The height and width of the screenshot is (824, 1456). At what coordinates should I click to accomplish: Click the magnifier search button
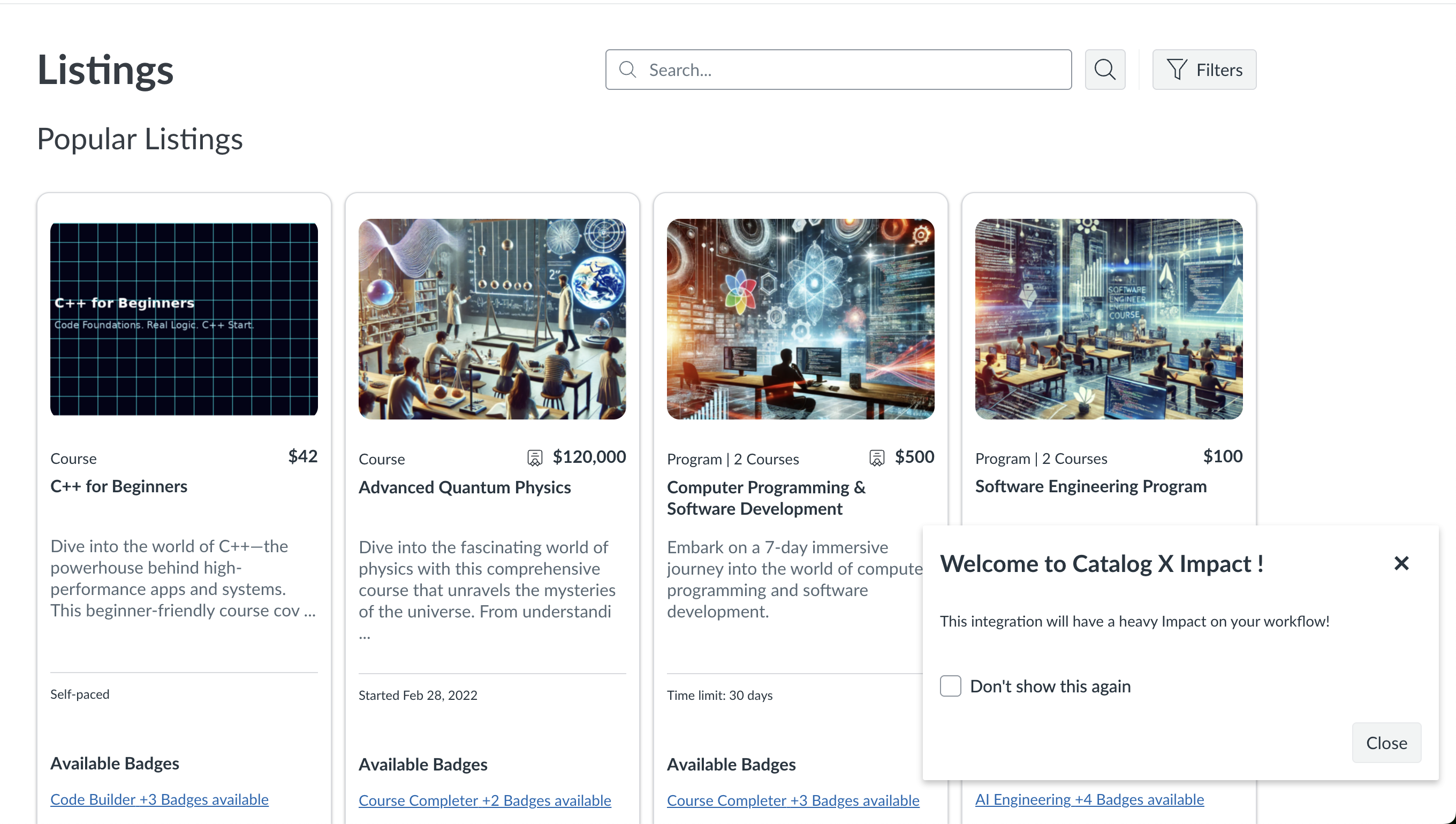click(1104, 70)
